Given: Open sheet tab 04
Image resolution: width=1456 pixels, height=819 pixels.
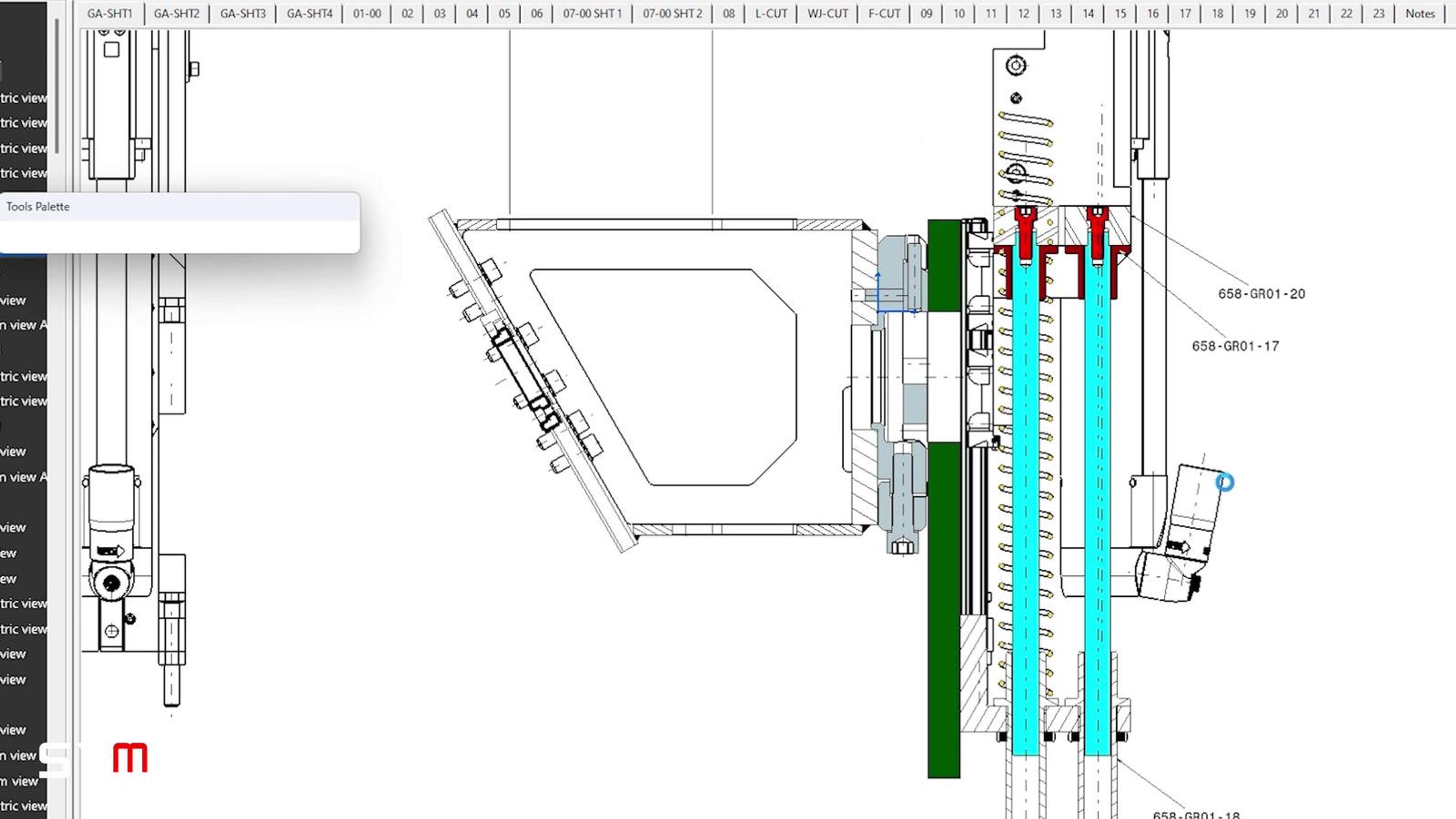Looking at the screenshot, I should point(472,14).
